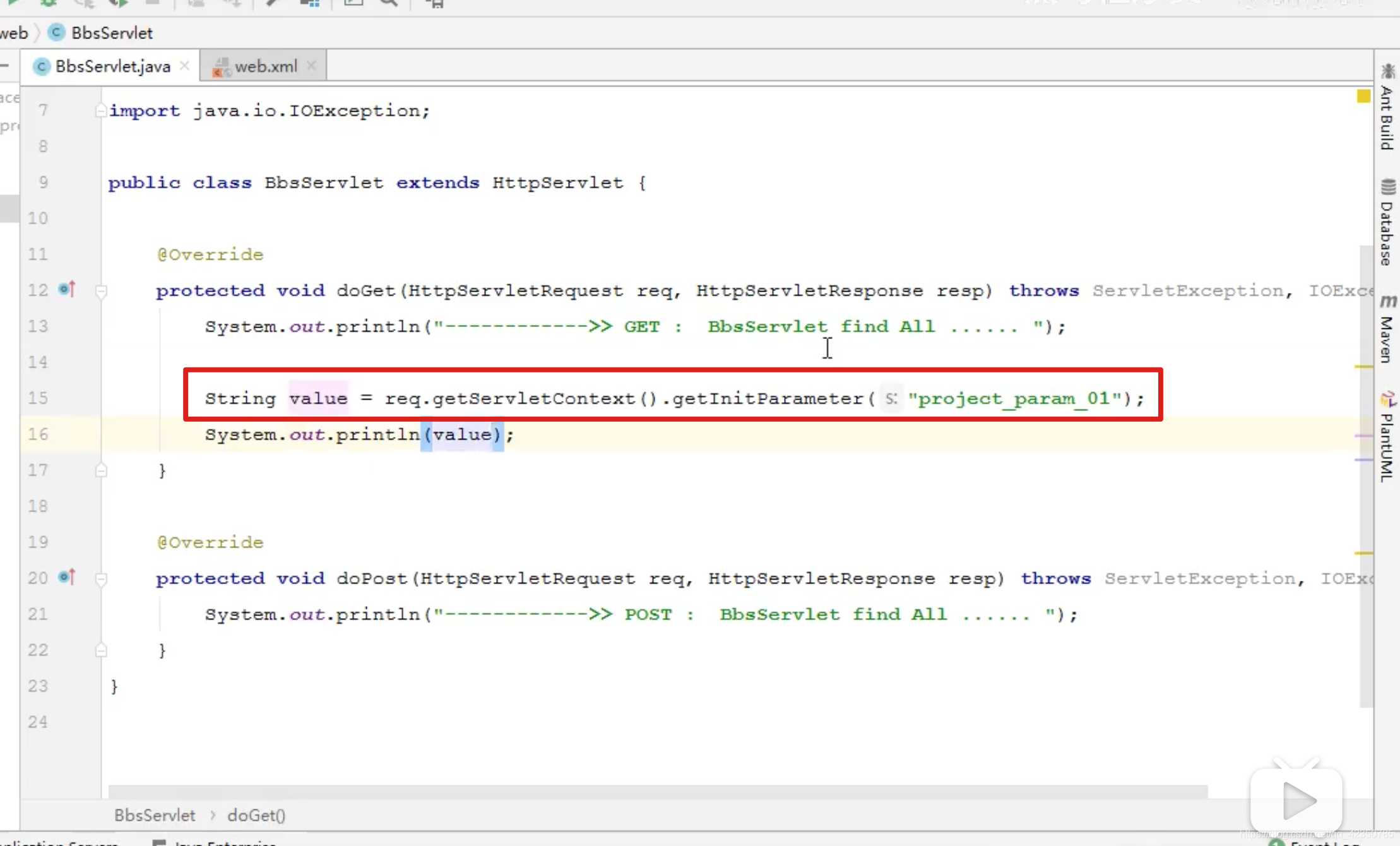Click the "project_param_01" string literal

pyautogui.click(x=1014, y=398)
